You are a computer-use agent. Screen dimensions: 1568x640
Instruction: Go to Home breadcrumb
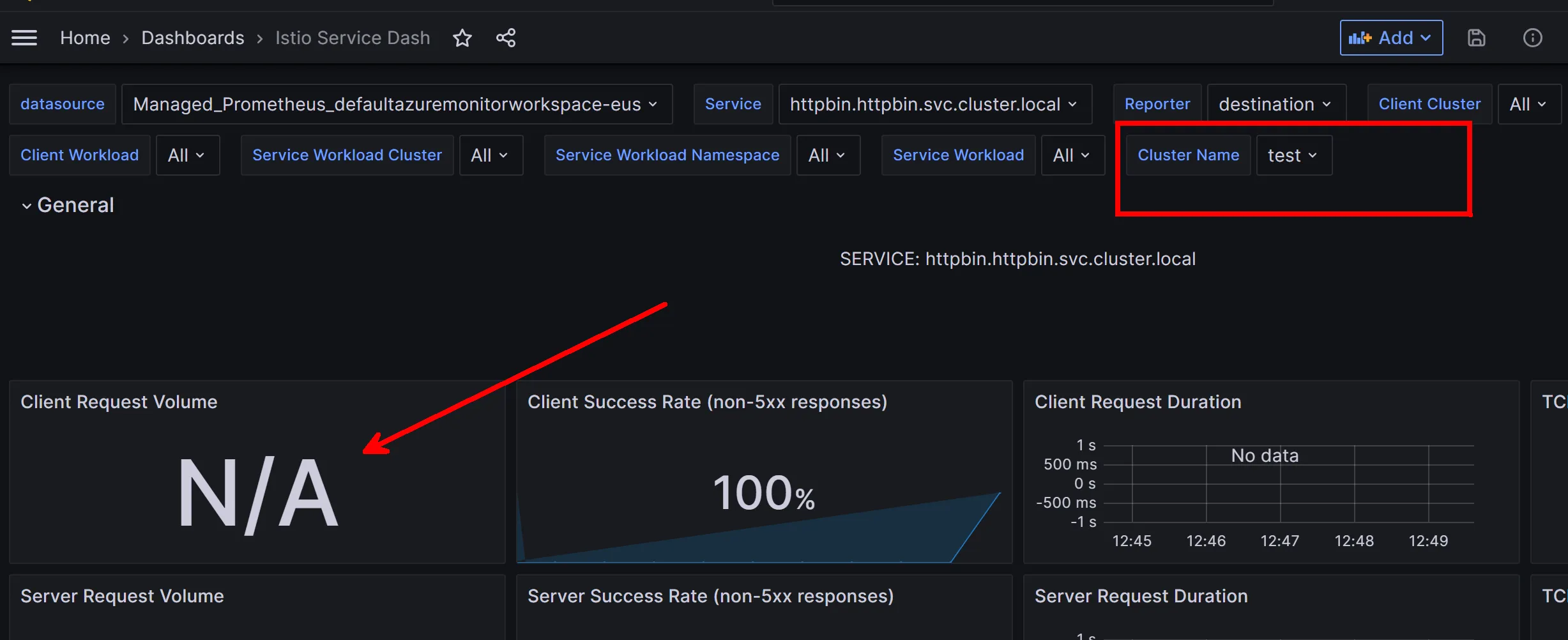click(85, 38)
